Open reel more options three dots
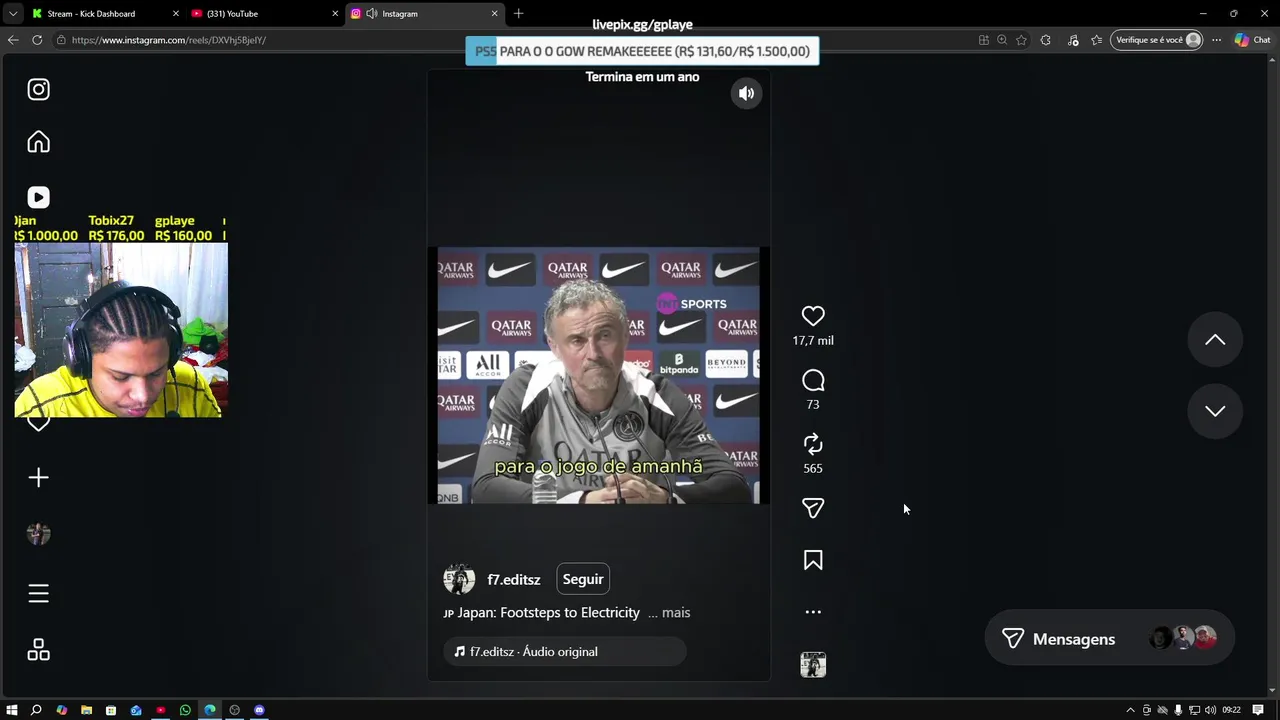 (813, 612)
